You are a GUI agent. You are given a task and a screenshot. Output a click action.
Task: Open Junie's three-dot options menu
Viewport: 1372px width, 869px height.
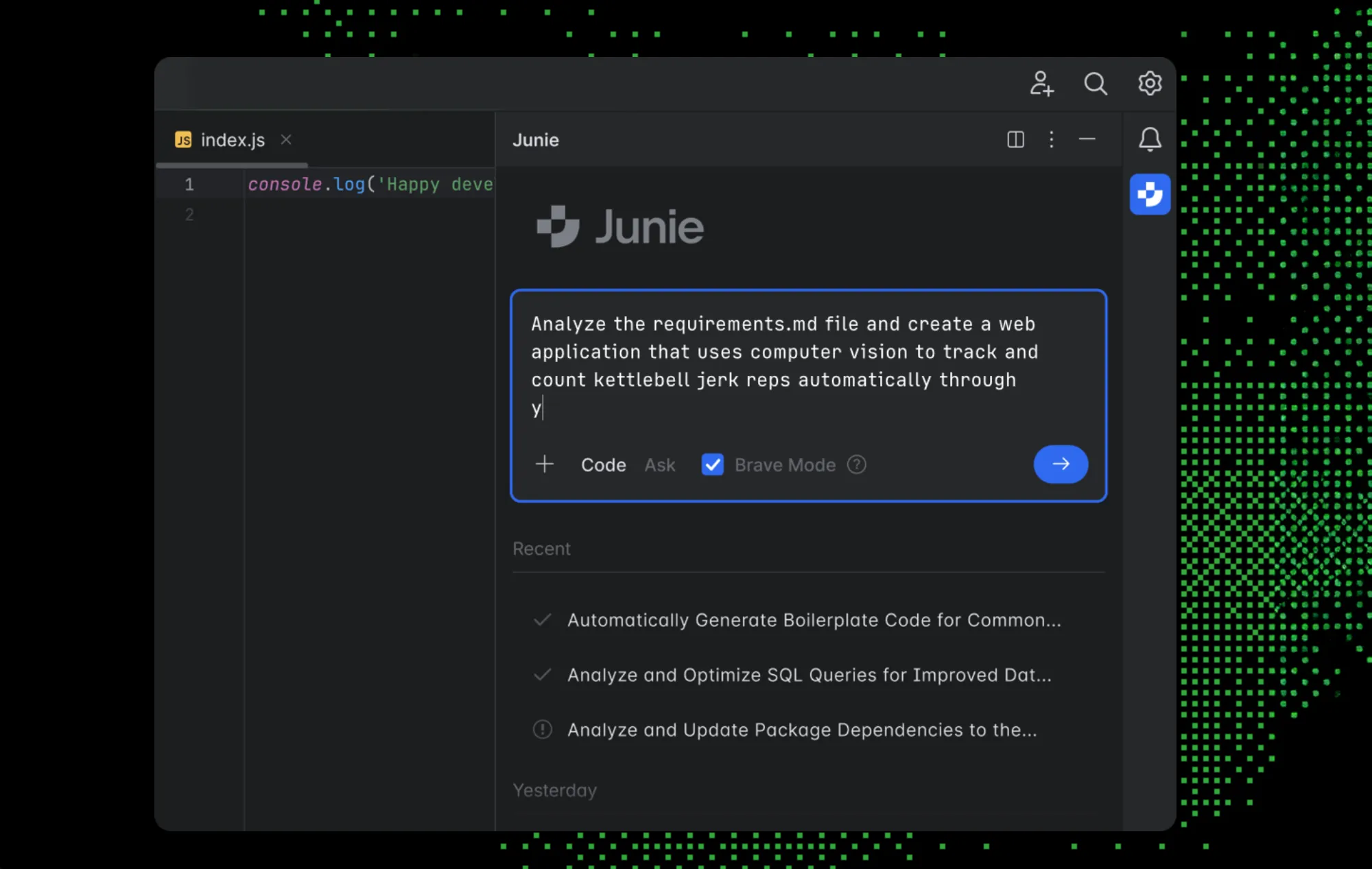[1051, 139]
